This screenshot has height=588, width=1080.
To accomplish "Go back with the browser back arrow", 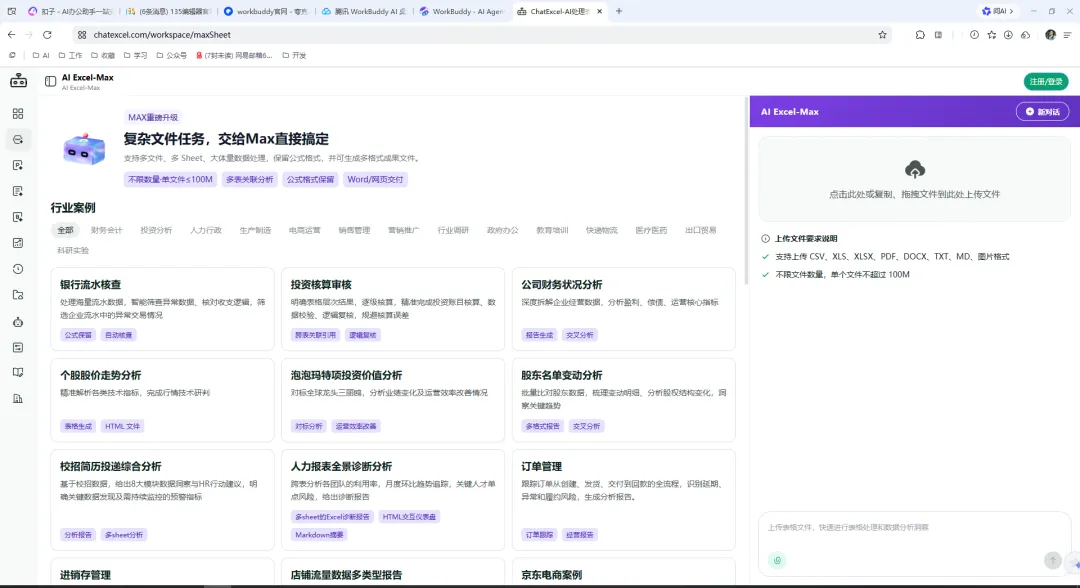I will click(12, 34).
